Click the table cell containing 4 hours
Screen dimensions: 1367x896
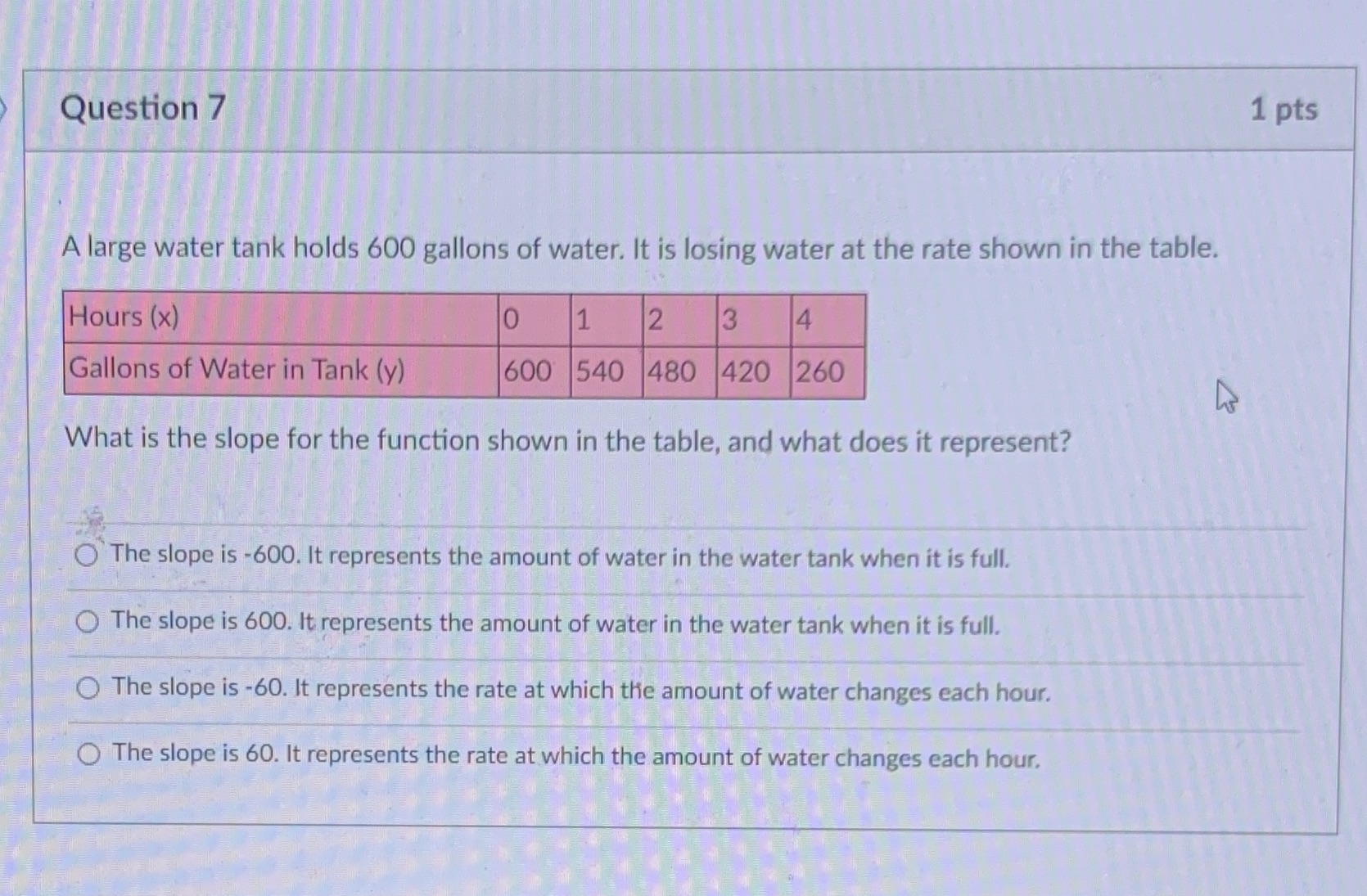tap(802, 319)
